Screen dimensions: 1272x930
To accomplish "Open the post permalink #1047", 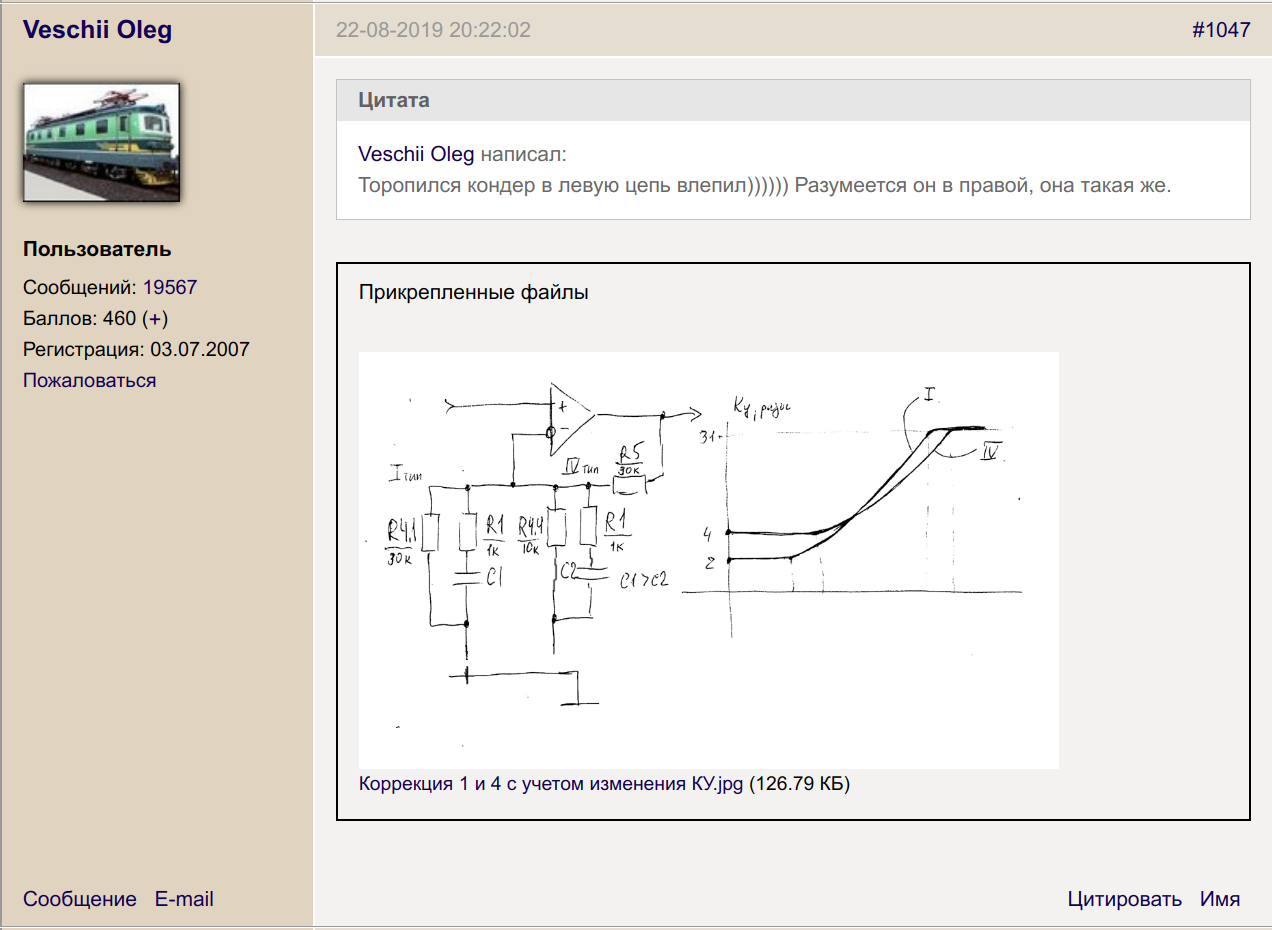I will (x=1220, y=30).
